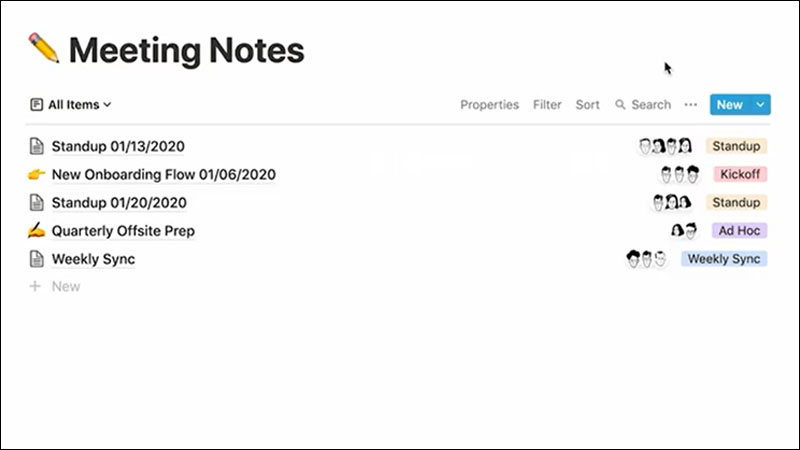800x450 pixels.
Task: Click the pink Kickoff tag
Action: click(x=740, y=174)
